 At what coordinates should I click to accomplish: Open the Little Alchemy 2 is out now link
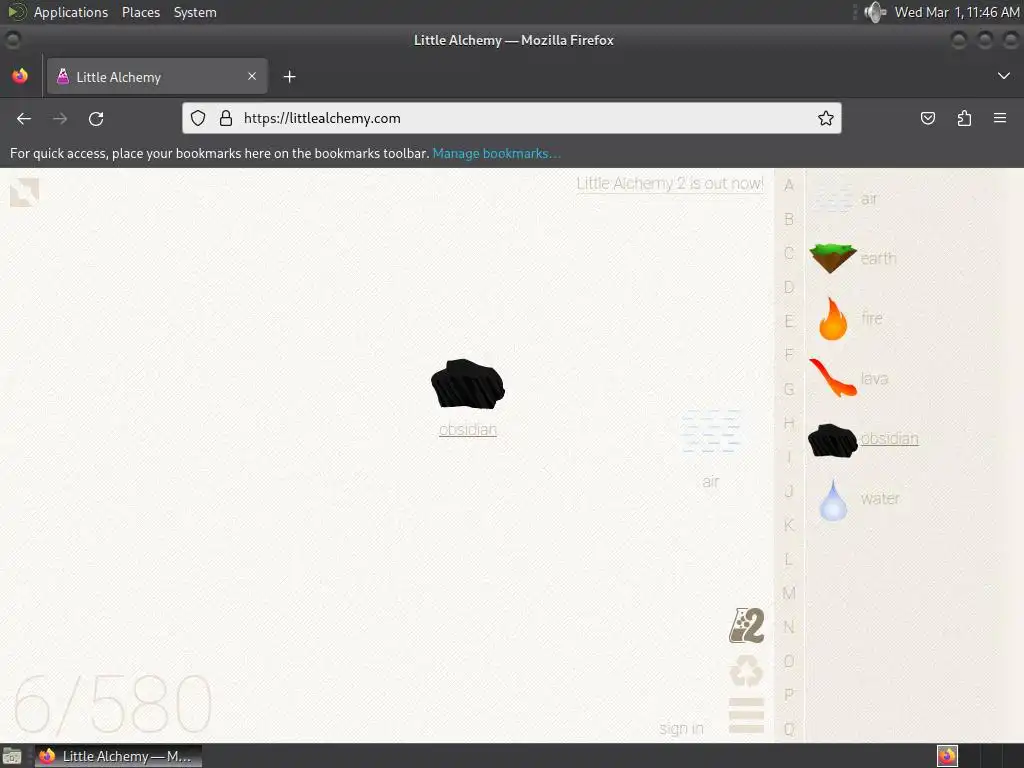coord(670,184)
